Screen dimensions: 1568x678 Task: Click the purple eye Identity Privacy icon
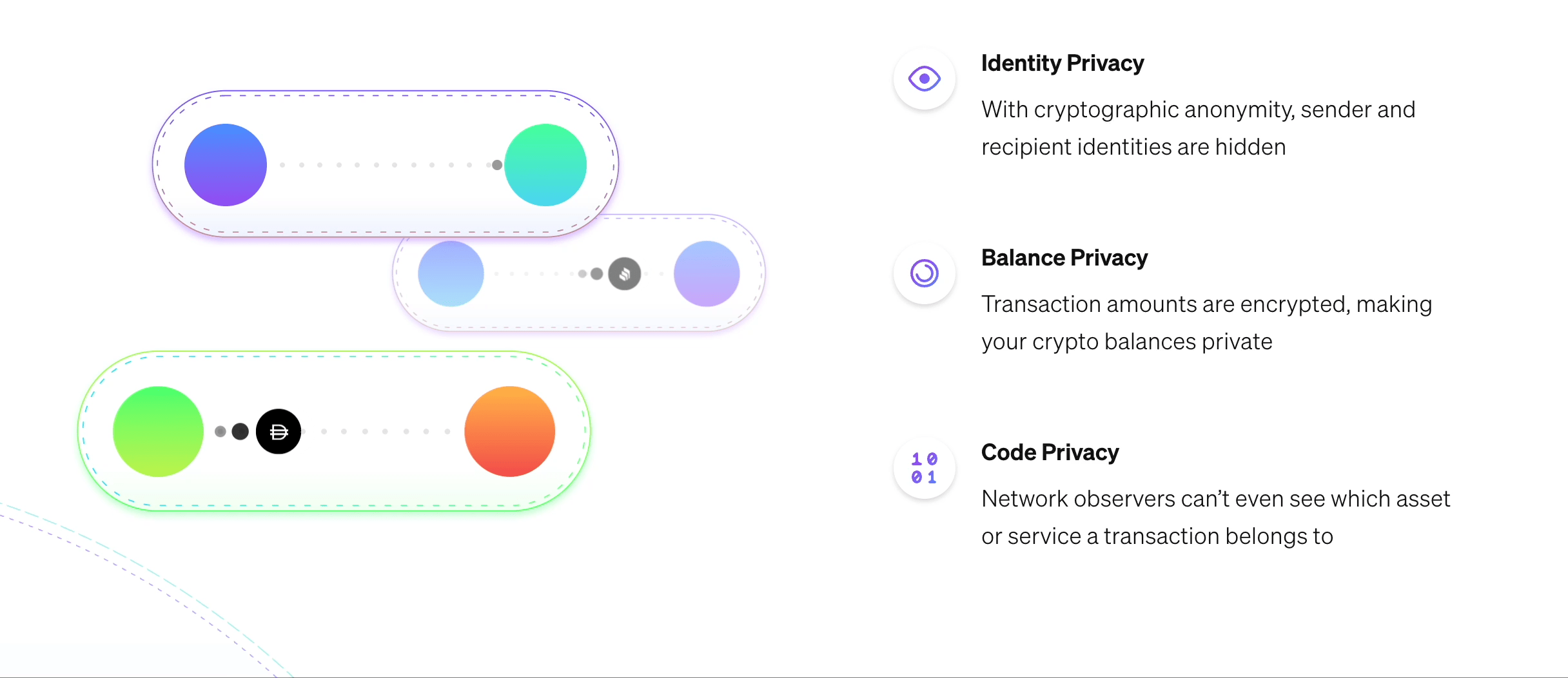(924, 79)
